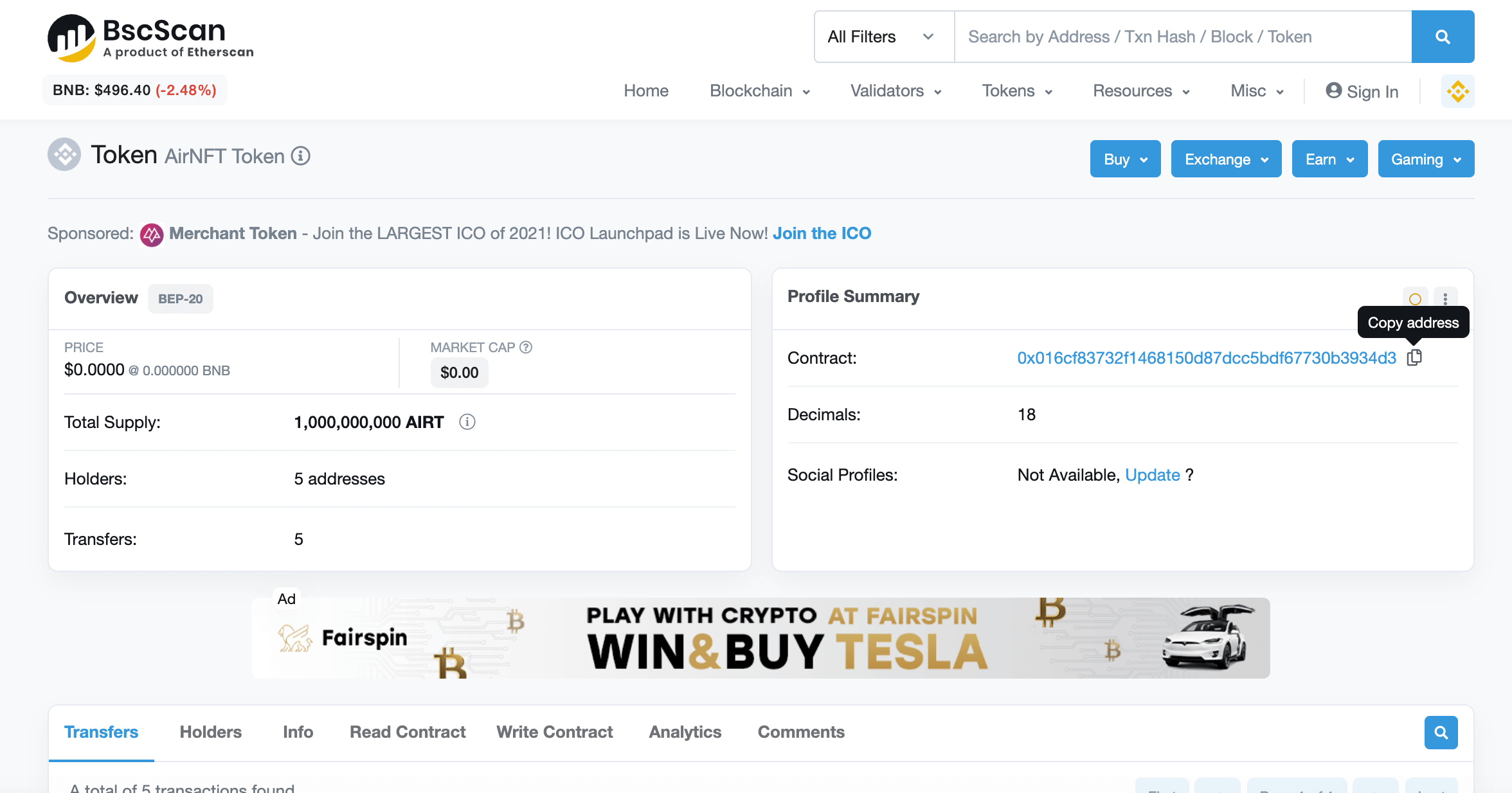
Task: Click the Sign In link
Action: click(x=1362, y=91)
